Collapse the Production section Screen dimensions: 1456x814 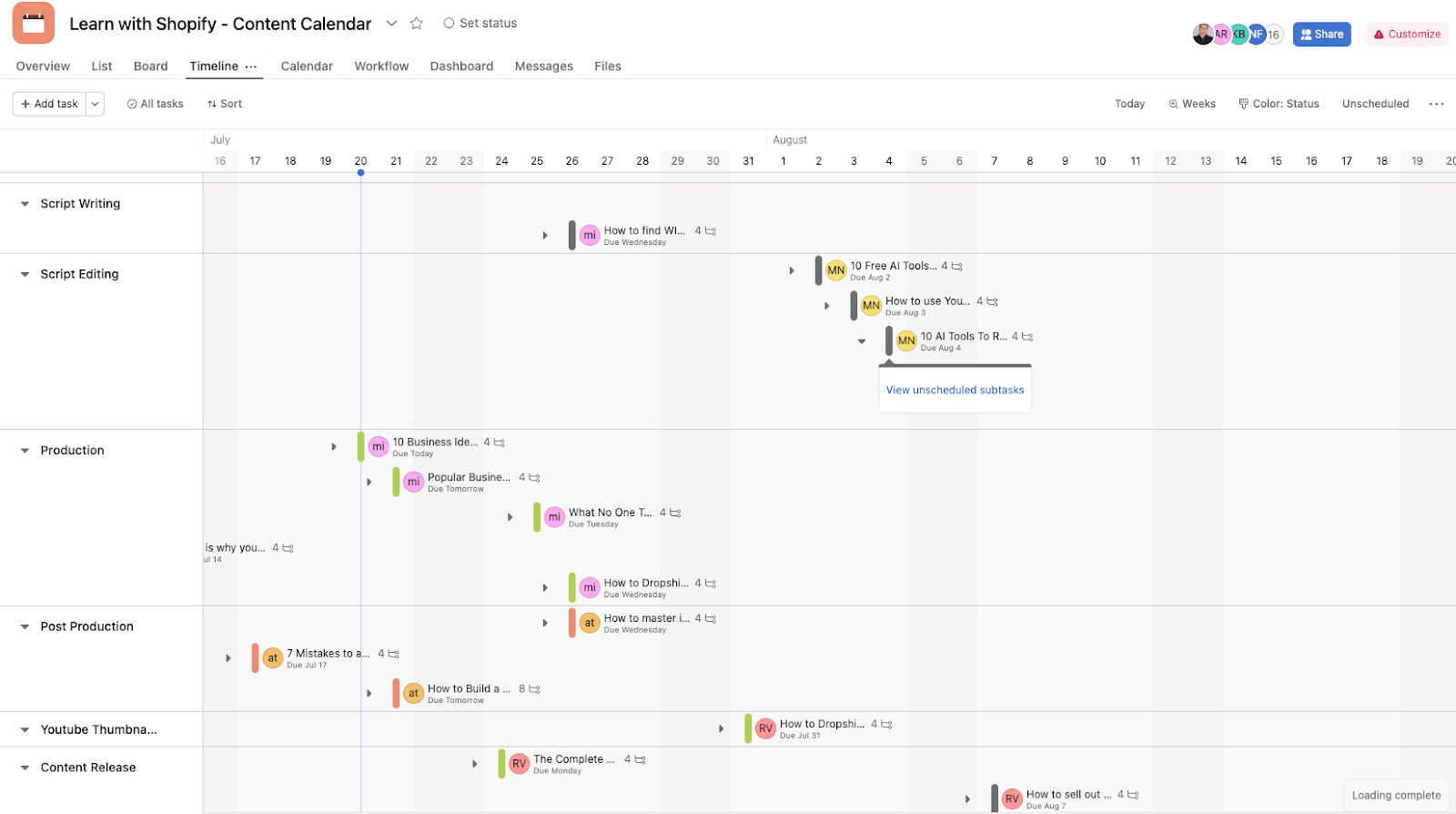pos(25,451)
